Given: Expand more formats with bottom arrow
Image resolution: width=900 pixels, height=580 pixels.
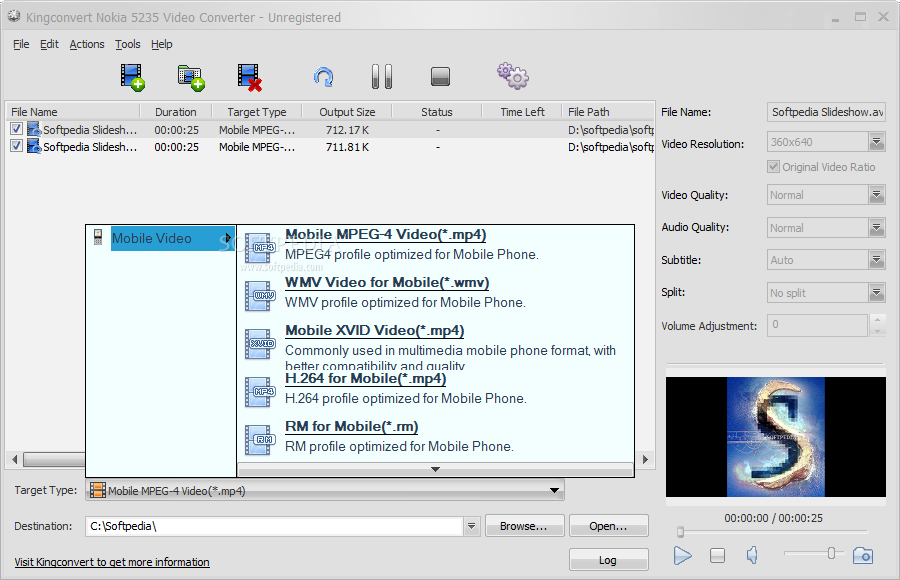Looking at the screenshot, I should [436, 469].
